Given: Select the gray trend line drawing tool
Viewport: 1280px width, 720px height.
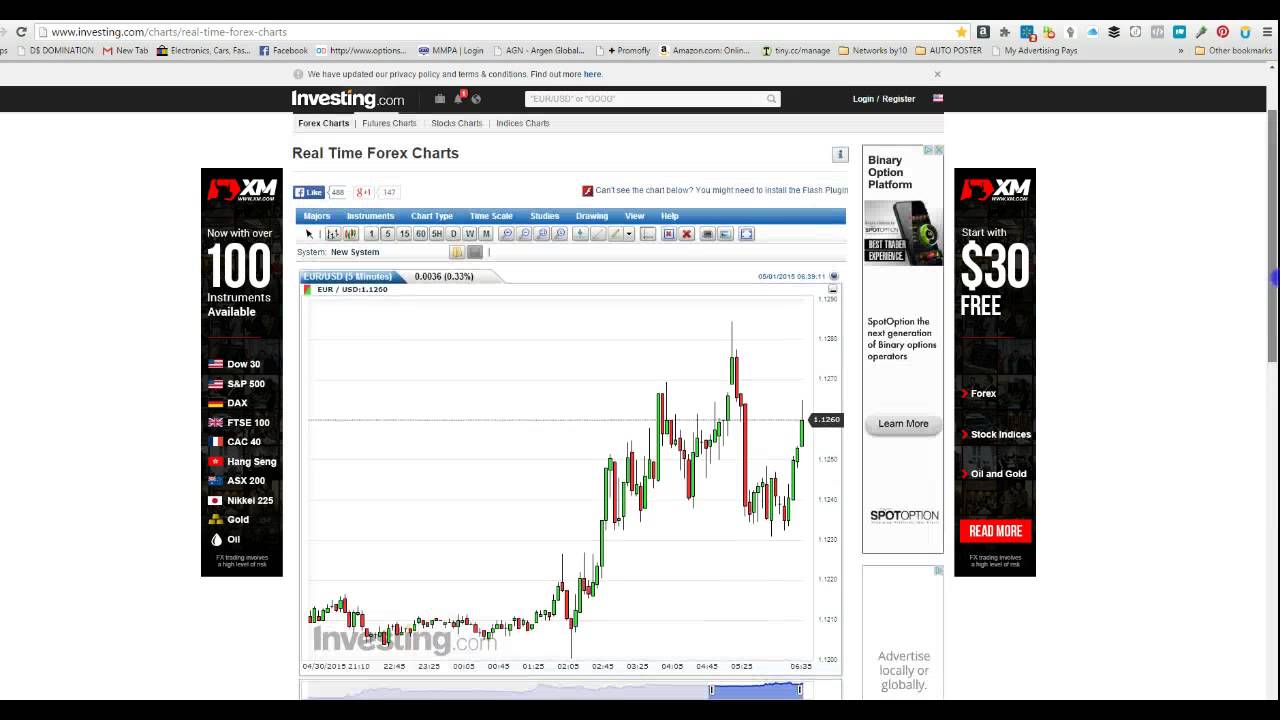Looking at the screenshot, I should 598,234.
